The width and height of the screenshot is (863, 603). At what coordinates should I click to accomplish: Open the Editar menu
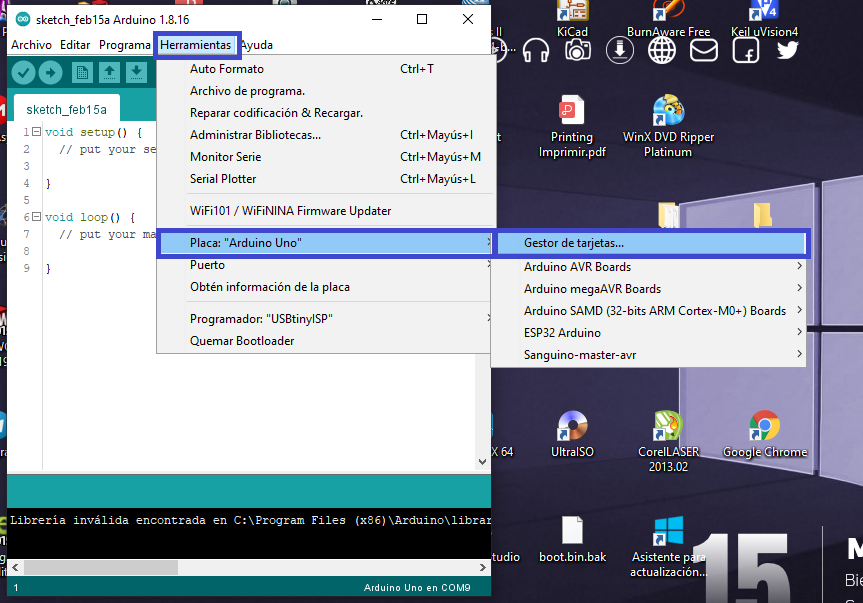[75, 45]
